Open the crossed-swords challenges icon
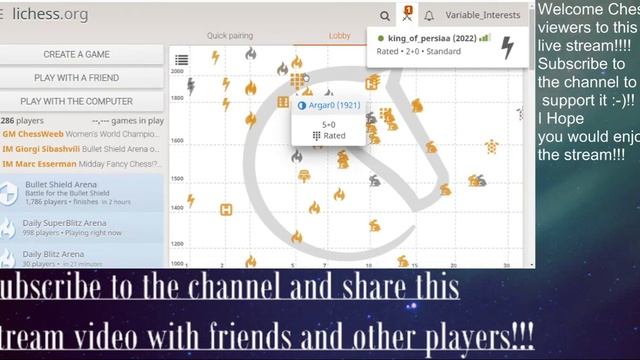640x360 pixels. (x=407, y=14)
